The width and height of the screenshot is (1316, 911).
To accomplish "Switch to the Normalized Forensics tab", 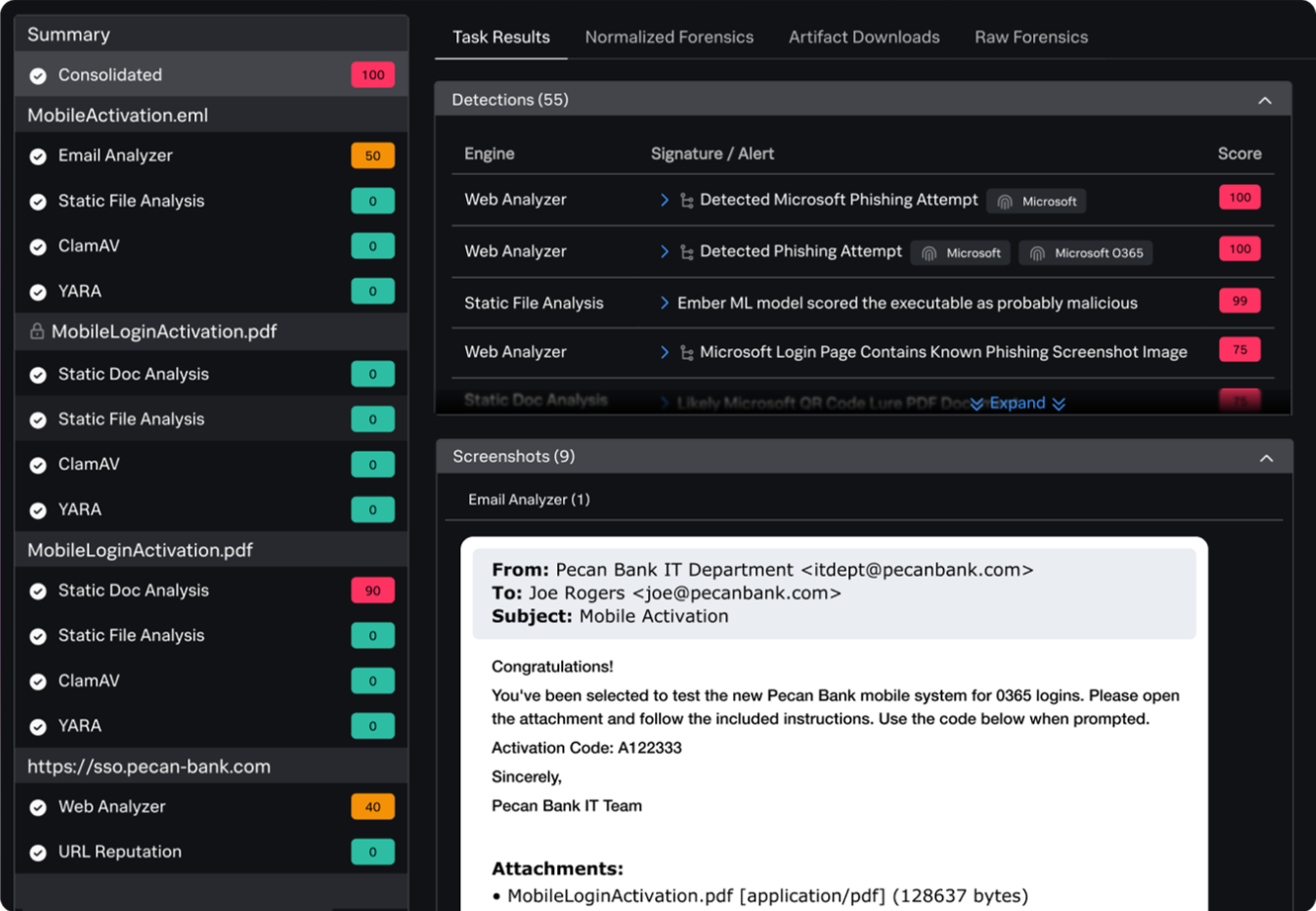I will click(669, 38).
